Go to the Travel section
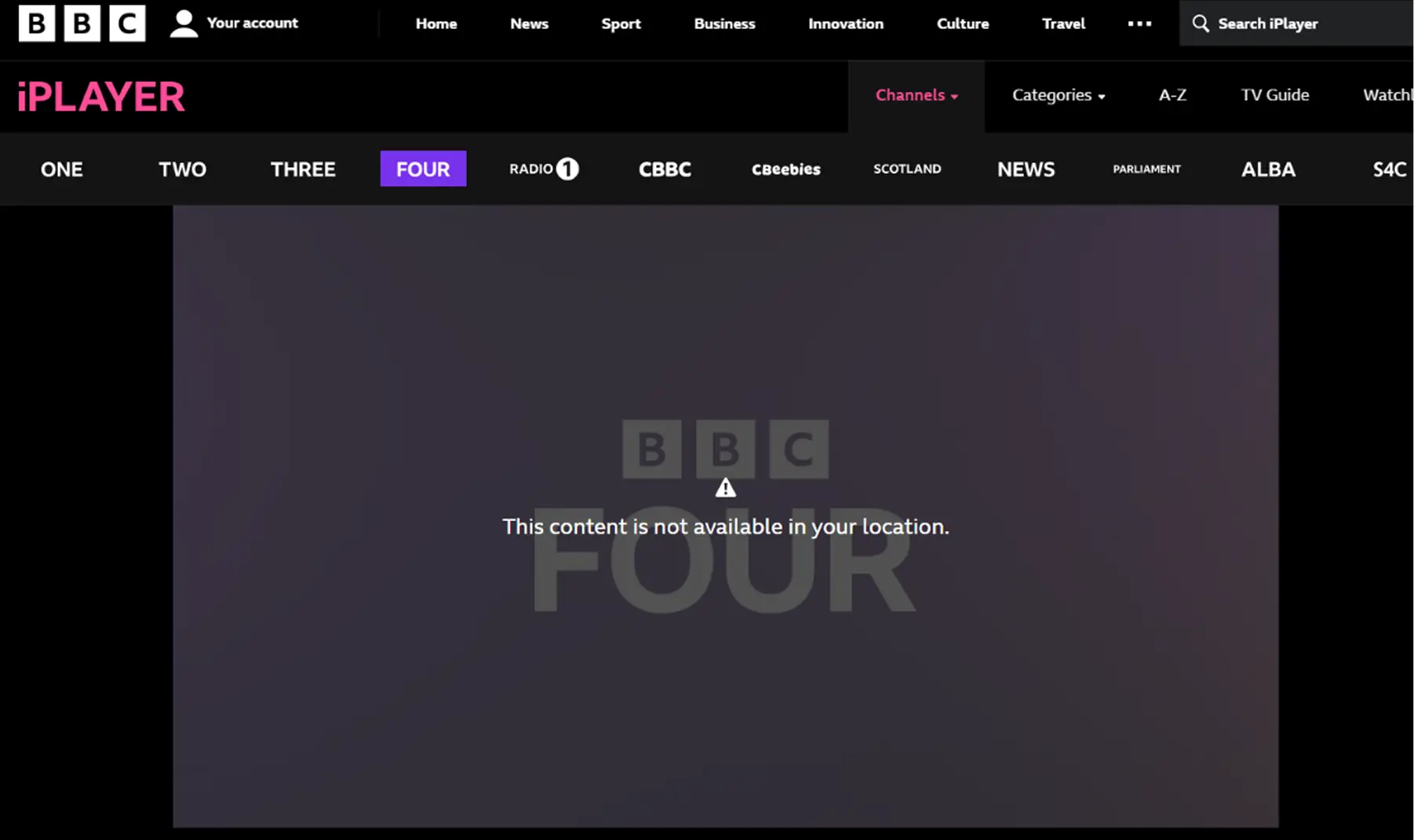 [x=1064, y=24]
